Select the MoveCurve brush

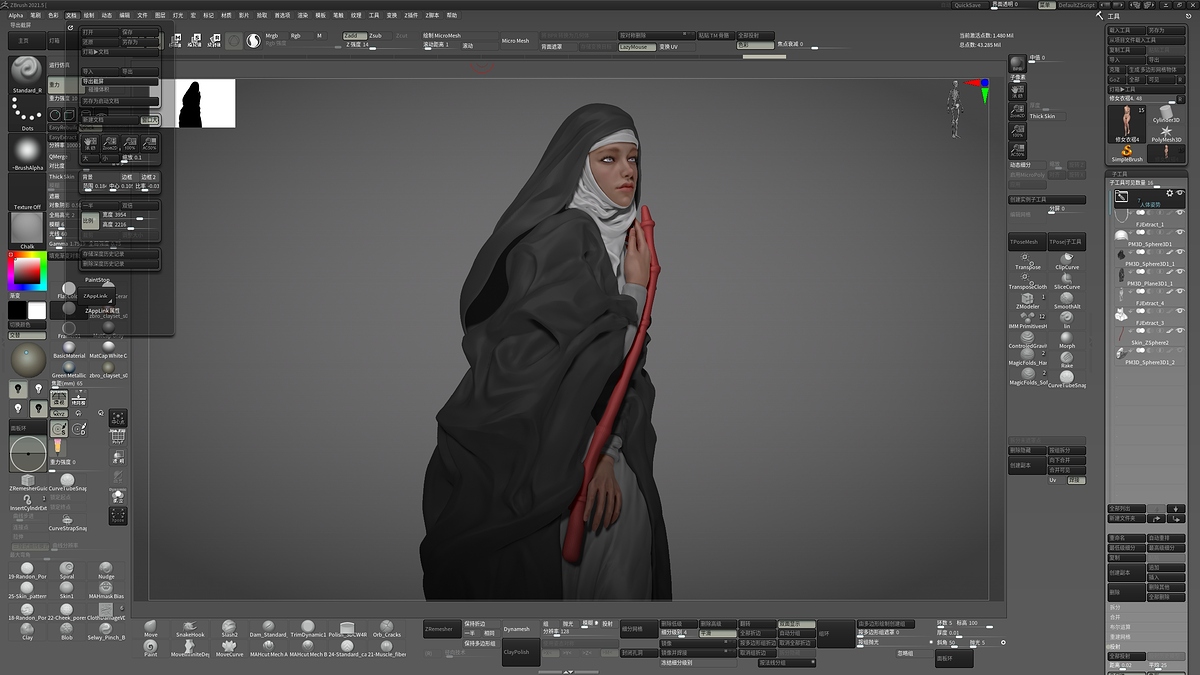point(229,649)
